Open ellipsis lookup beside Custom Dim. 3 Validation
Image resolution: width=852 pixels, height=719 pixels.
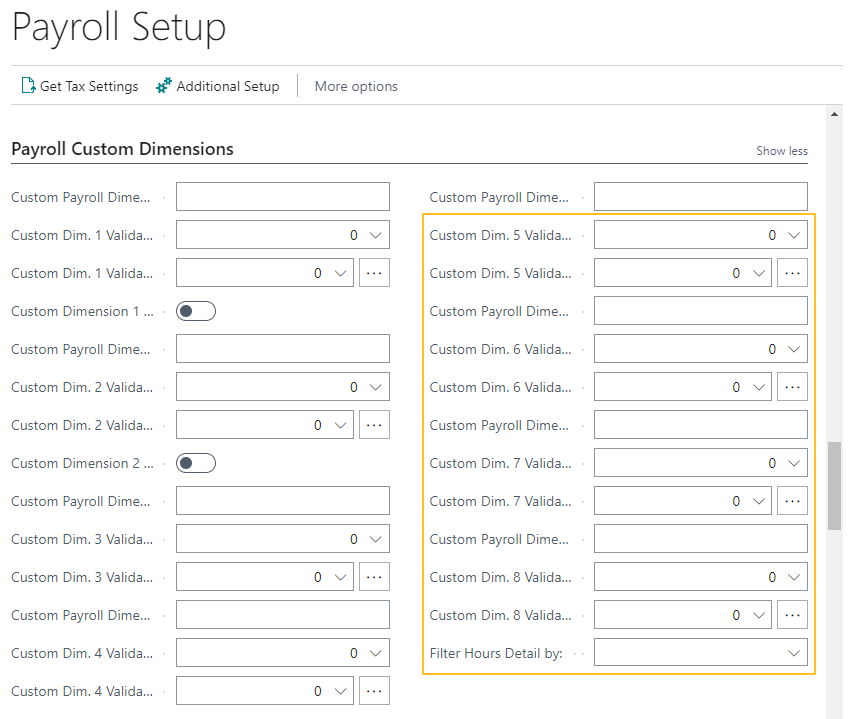pos(374,577)
